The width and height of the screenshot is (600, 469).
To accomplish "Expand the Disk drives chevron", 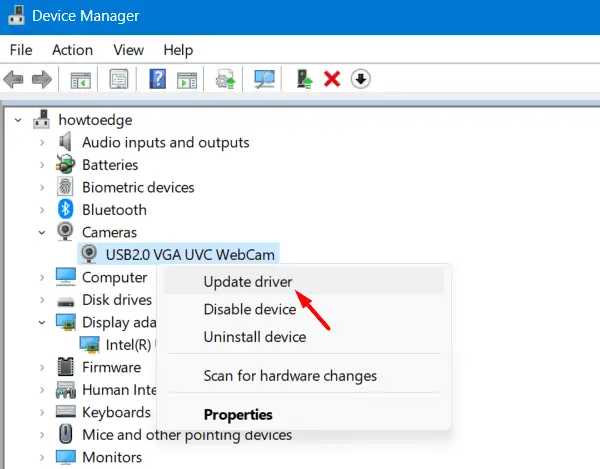I will coord(42,300).
